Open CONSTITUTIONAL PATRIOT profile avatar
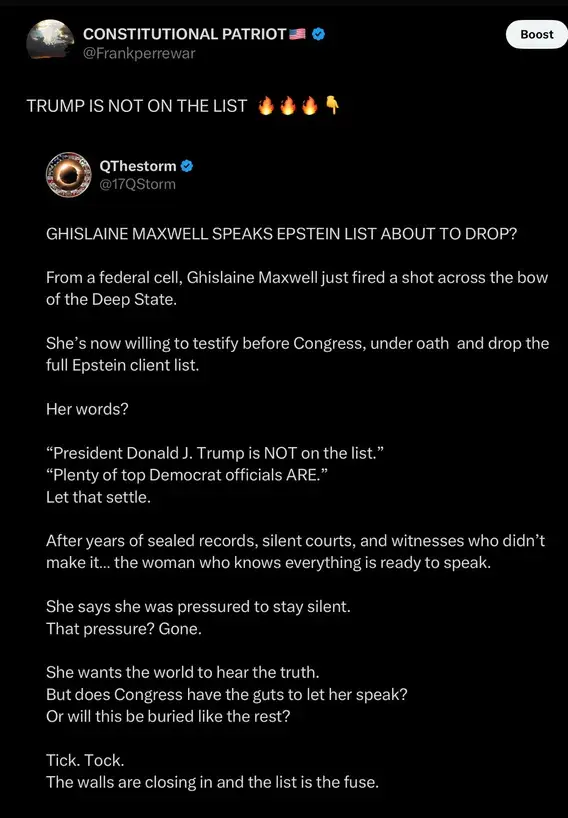The height and width of the screenshot is (818, 568). coord(50,40)
